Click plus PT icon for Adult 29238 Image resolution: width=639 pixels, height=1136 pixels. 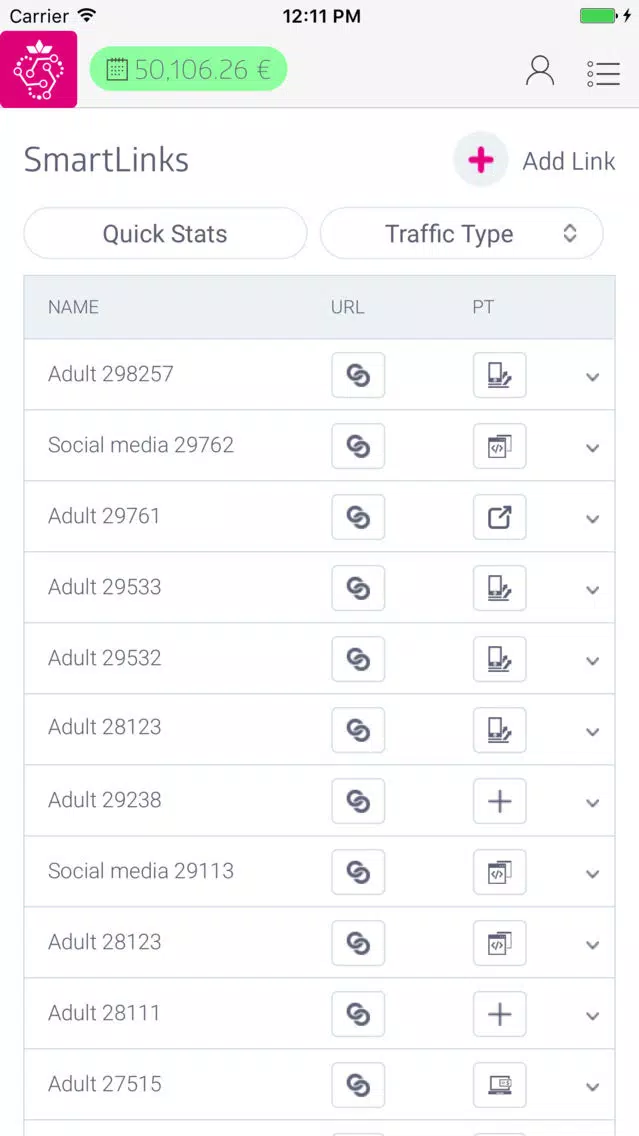(500, 801)
